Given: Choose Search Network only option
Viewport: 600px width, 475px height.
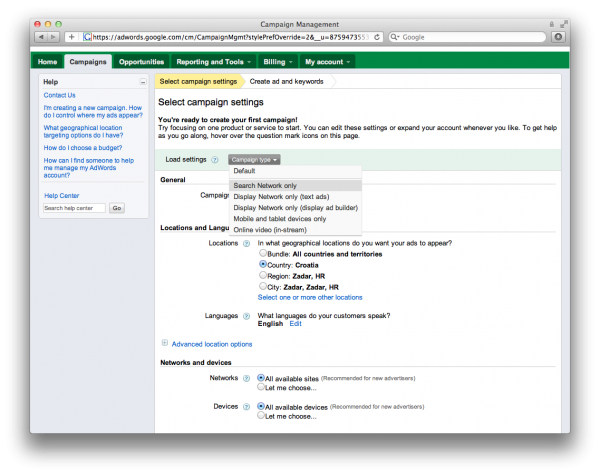Looking at the screenshot, I should click(295, 186).
